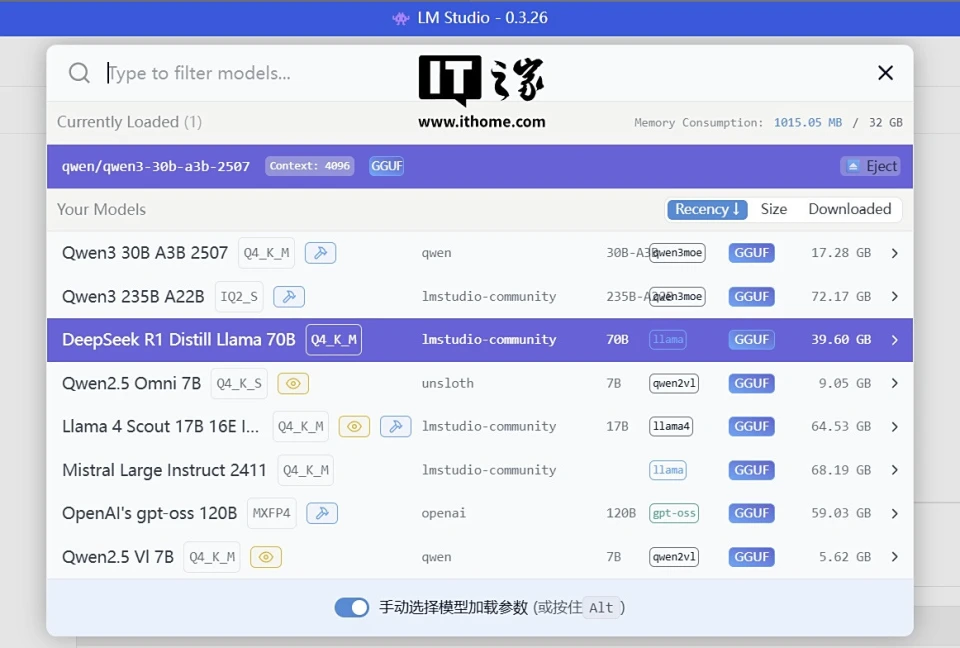Toggle 手动选择模型加载参数 switch at the bottom
Screen dimensions: 960x648
[352, 607]
